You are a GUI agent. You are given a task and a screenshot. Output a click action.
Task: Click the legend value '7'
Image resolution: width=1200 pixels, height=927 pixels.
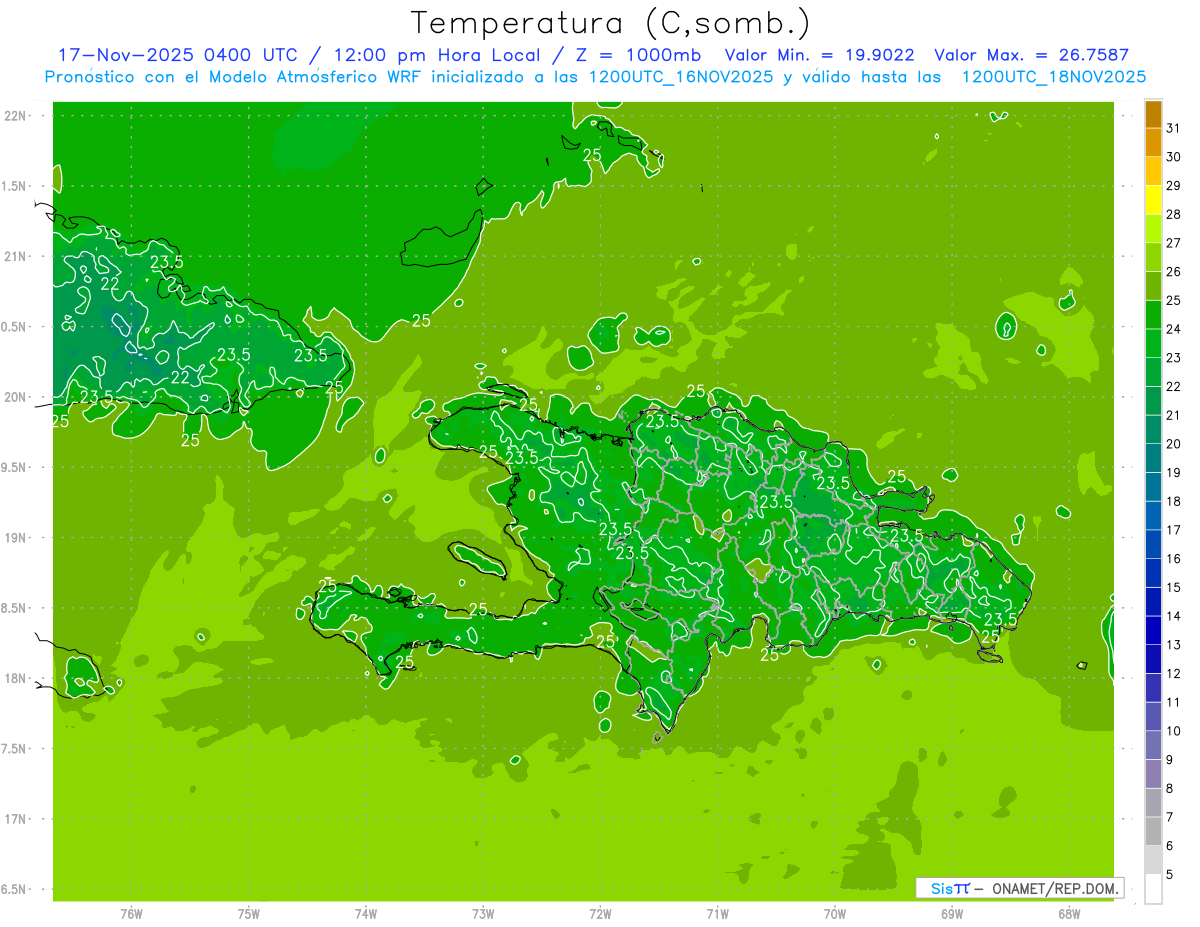[1170, 817]
